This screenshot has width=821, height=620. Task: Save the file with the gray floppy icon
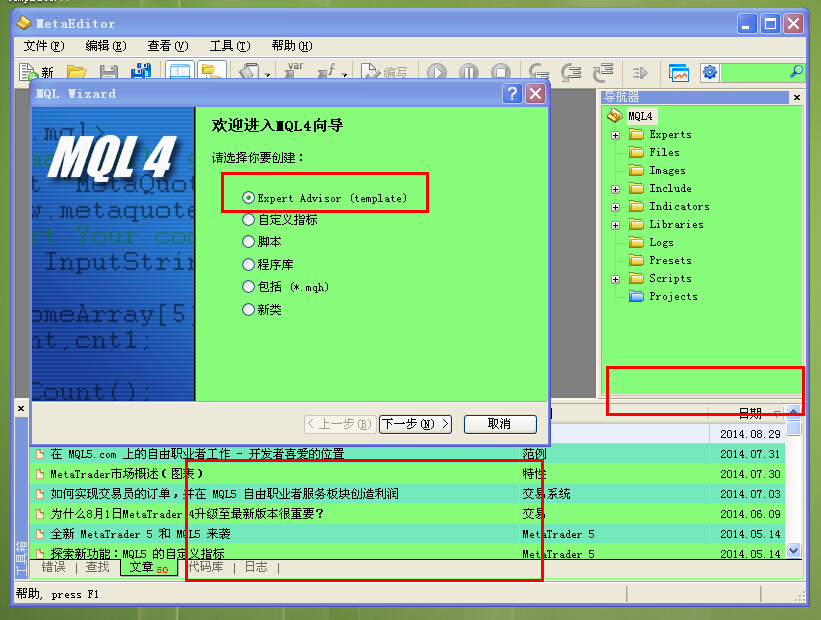click(x=108, y=72)
